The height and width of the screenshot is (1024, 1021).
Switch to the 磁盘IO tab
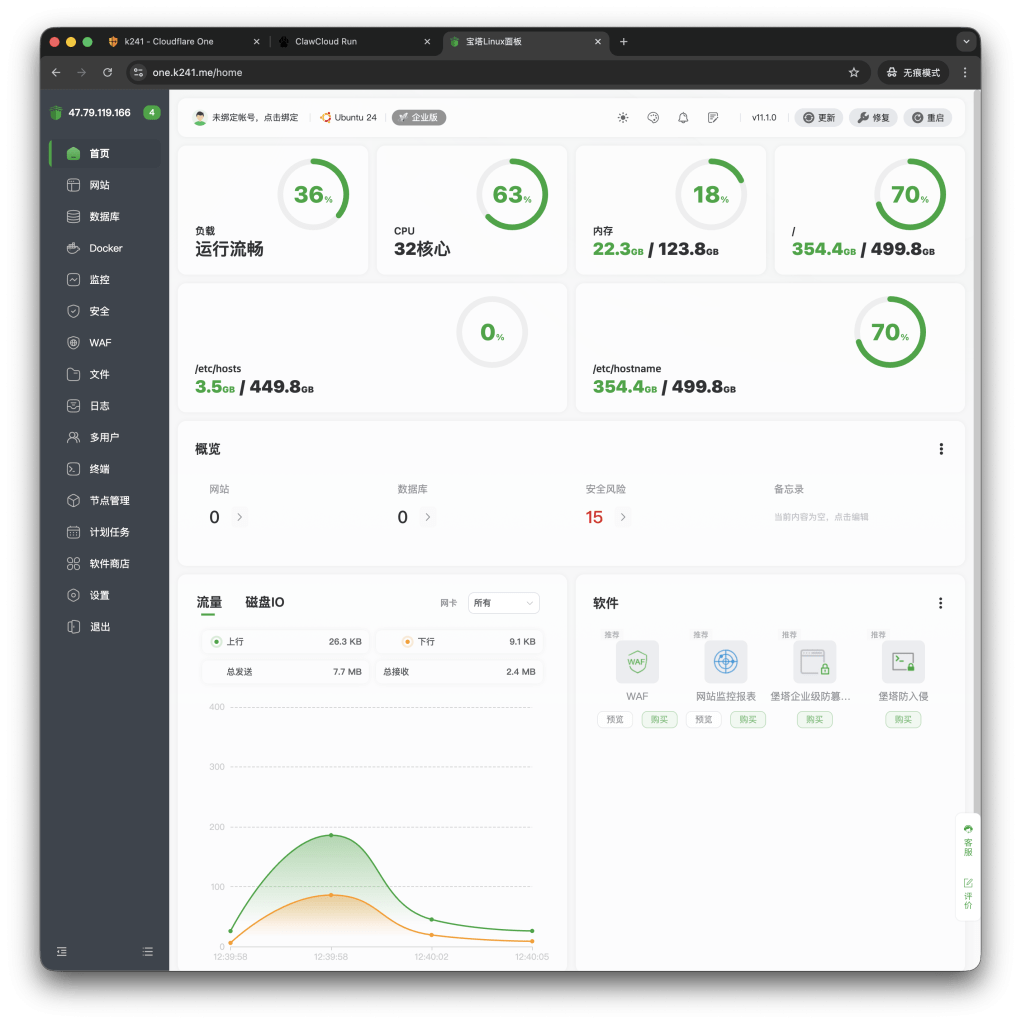point(265,602)
